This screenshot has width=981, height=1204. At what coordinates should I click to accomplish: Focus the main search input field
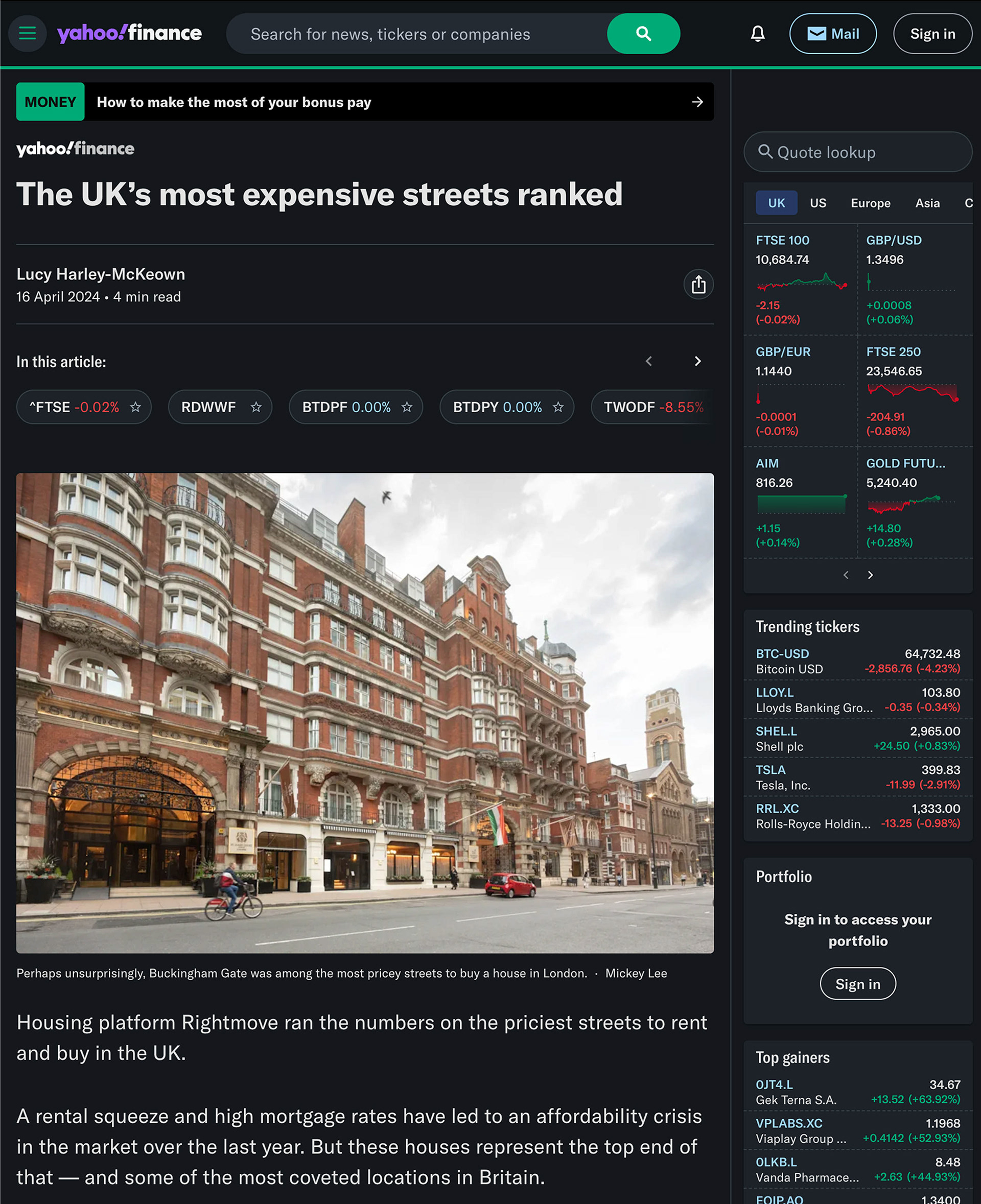pyautogui.click(x=418, y=34)
